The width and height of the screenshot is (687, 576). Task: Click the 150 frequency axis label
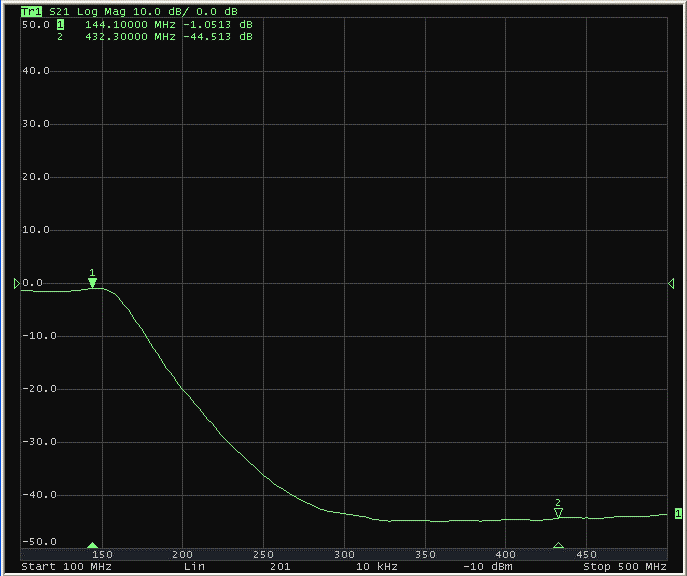(102, 555)
